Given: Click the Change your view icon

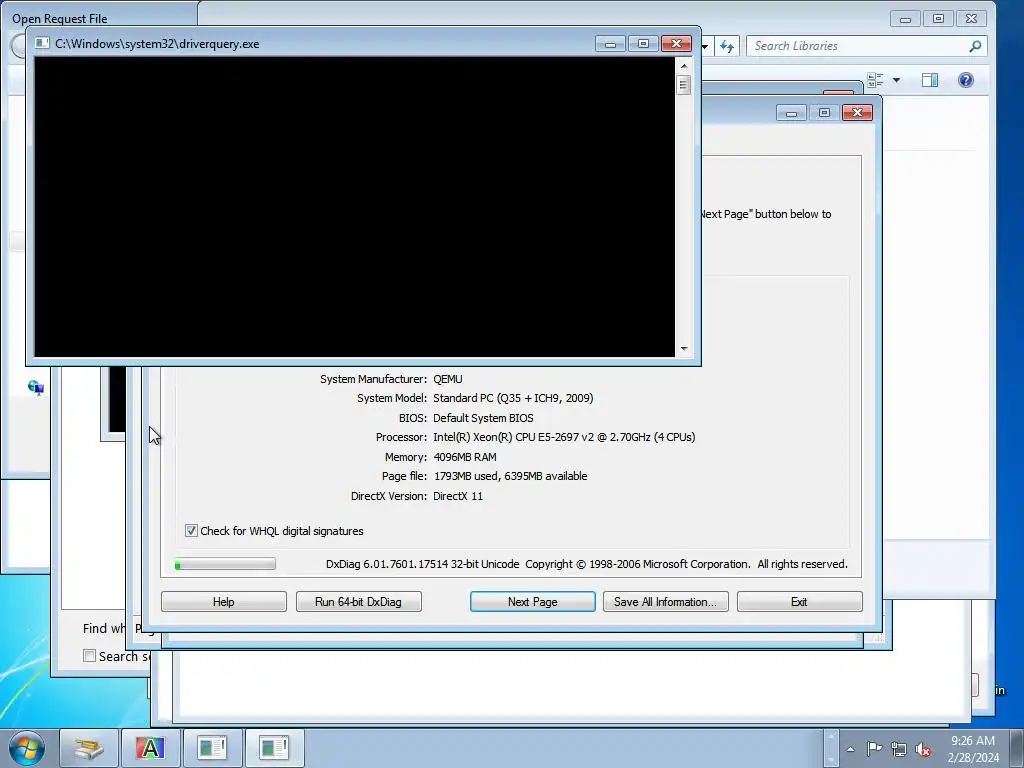Looking at the screenshot, I should click(x=876, y=80).
